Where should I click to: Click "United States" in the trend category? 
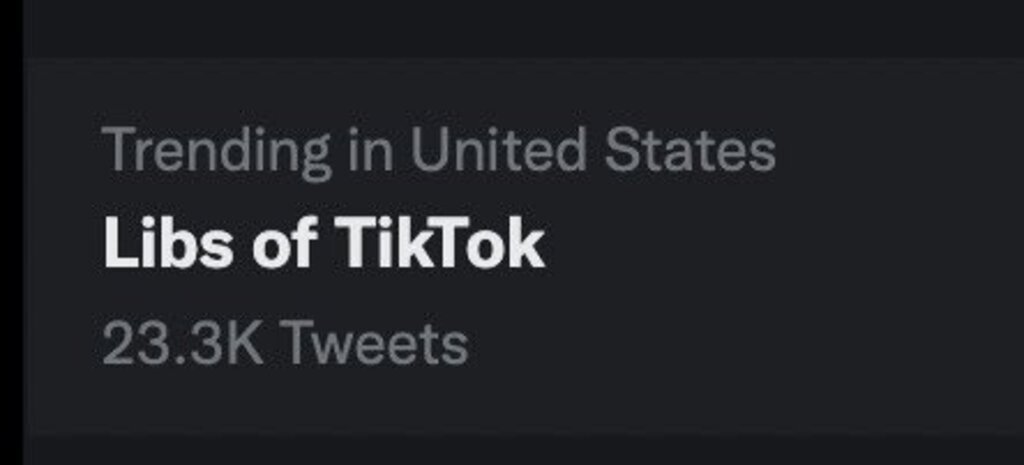[593, 152]
